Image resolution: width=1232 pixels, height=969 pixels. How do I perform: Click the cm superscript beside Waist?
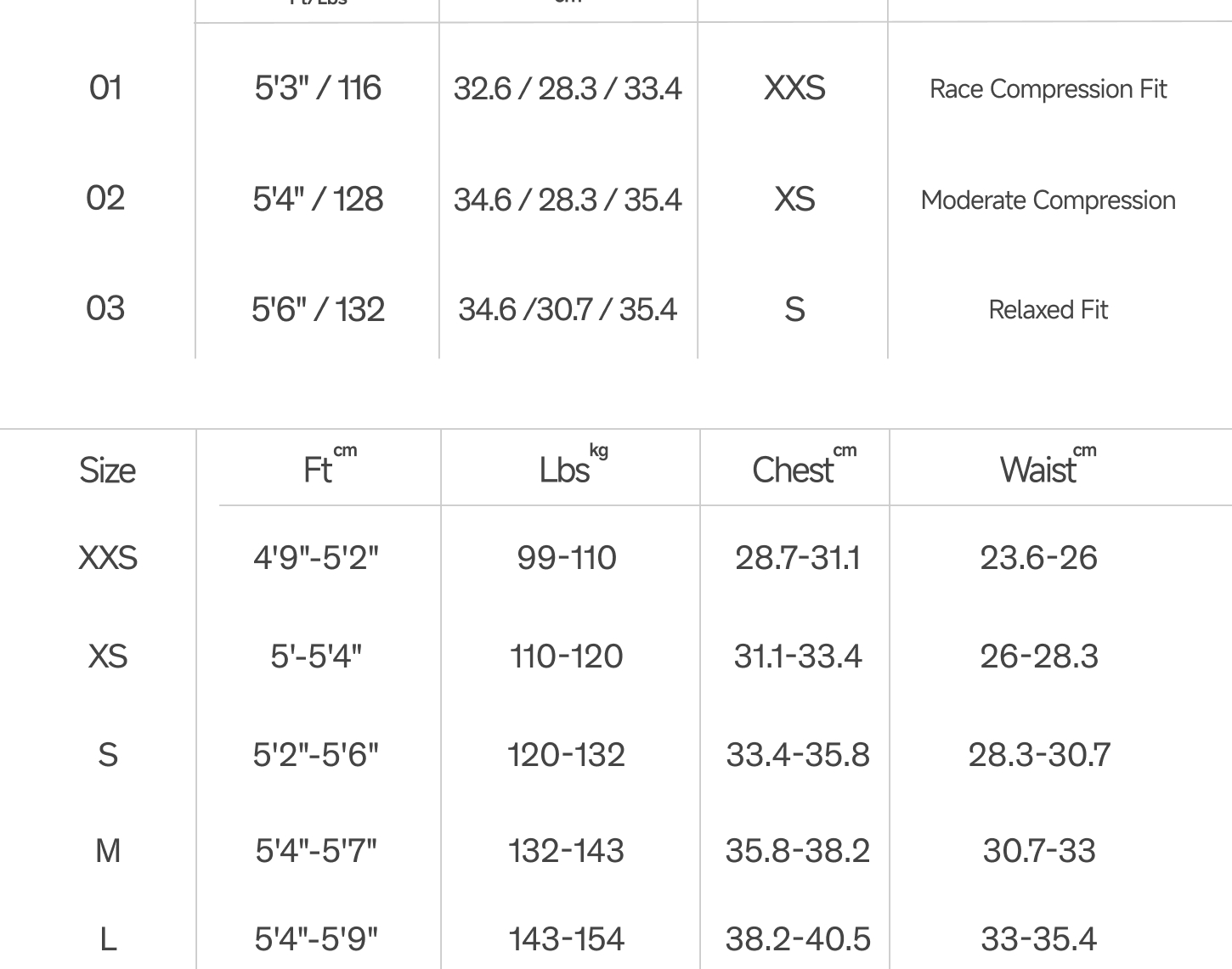(x=1085, y=451)
